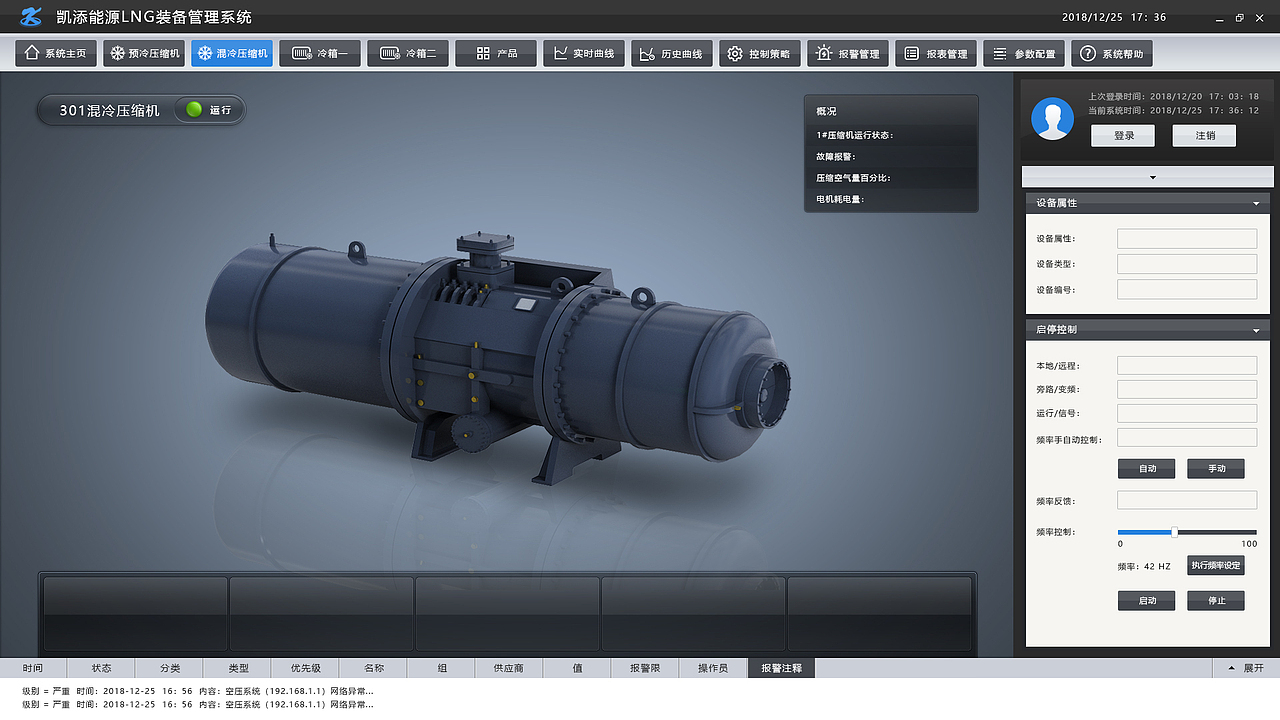This screenshot has height=720, width=1280.
Task: Expand the dropdown bar below login panel
Action: tap(1148, 177)
